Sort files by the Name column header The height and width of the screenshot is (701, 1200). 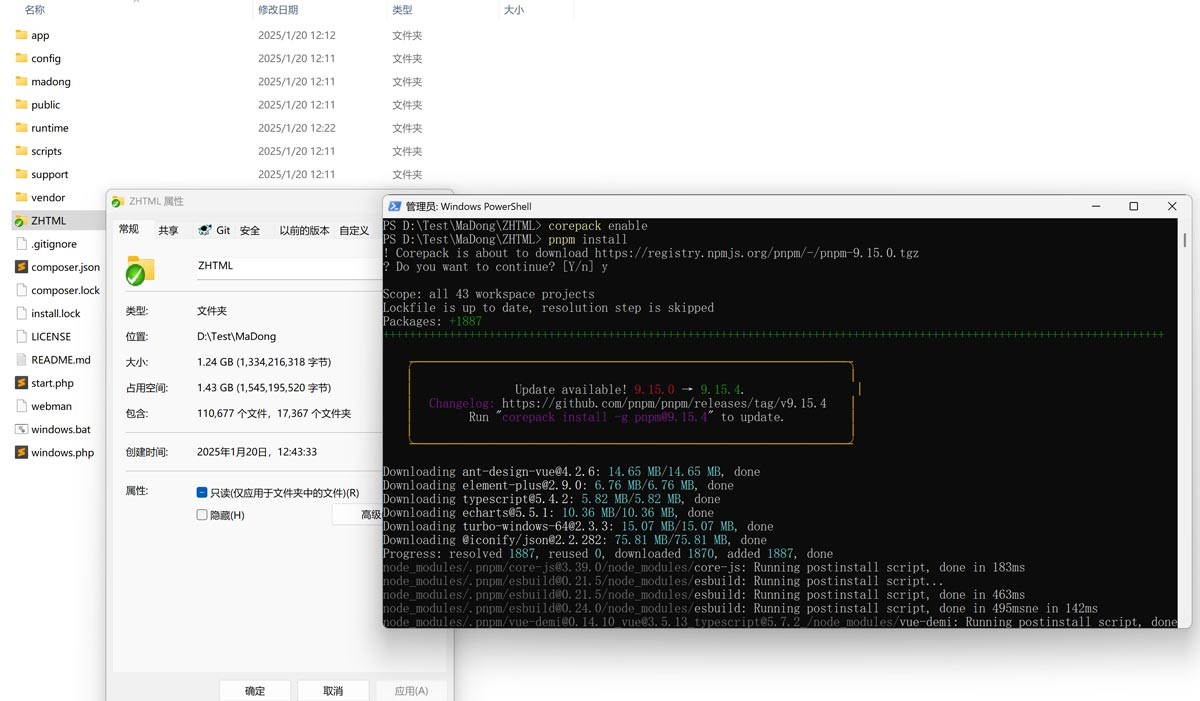click(x=34, y=10)
